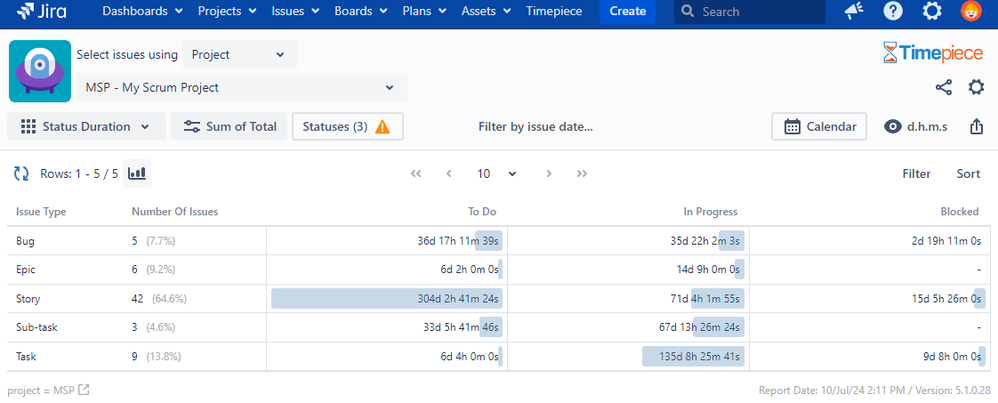998x403 pixels.
Task: Open the Statuses (3) selector
Action: tap(348, 127)
